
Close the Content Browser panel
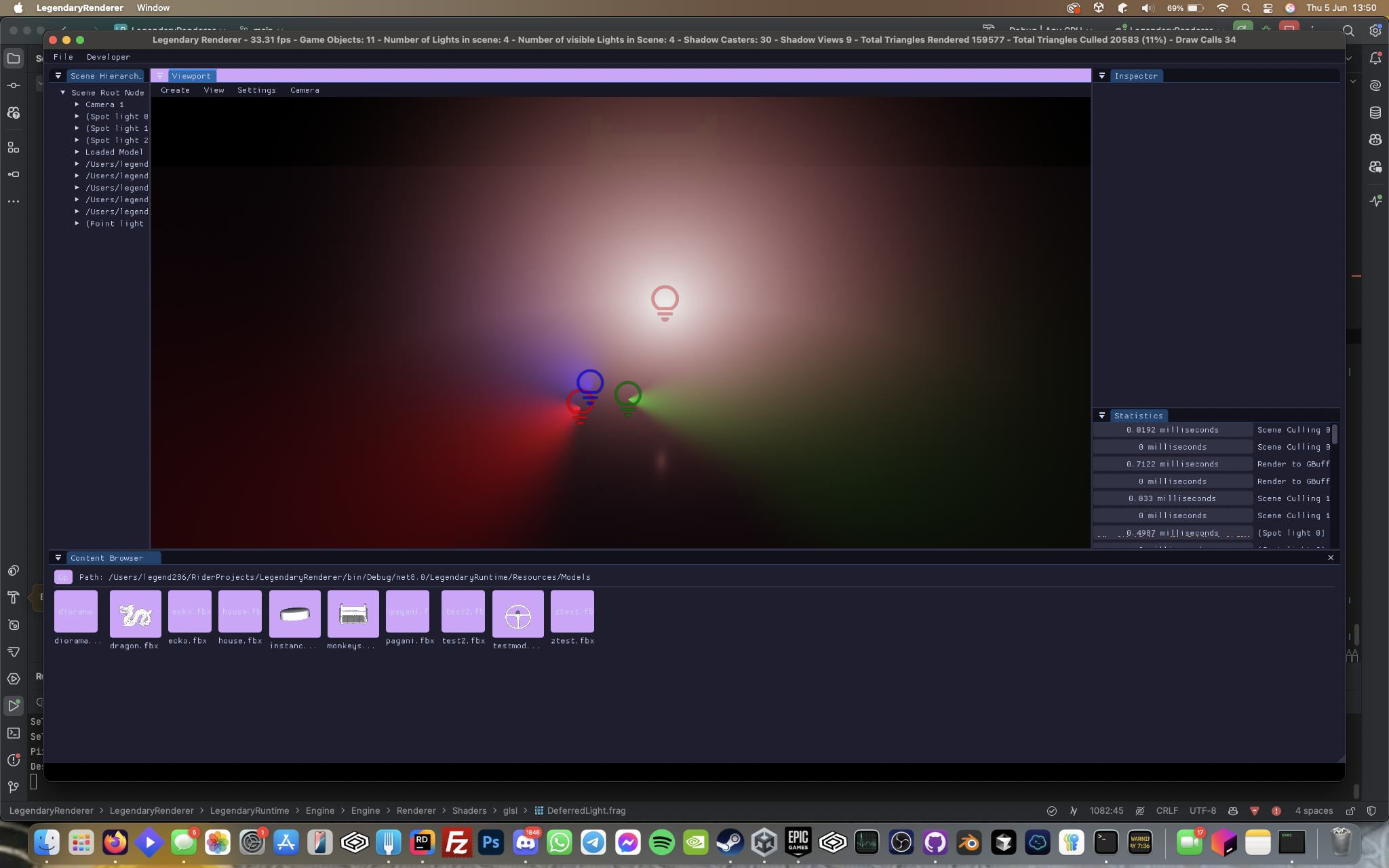[x=1330, y=557]
